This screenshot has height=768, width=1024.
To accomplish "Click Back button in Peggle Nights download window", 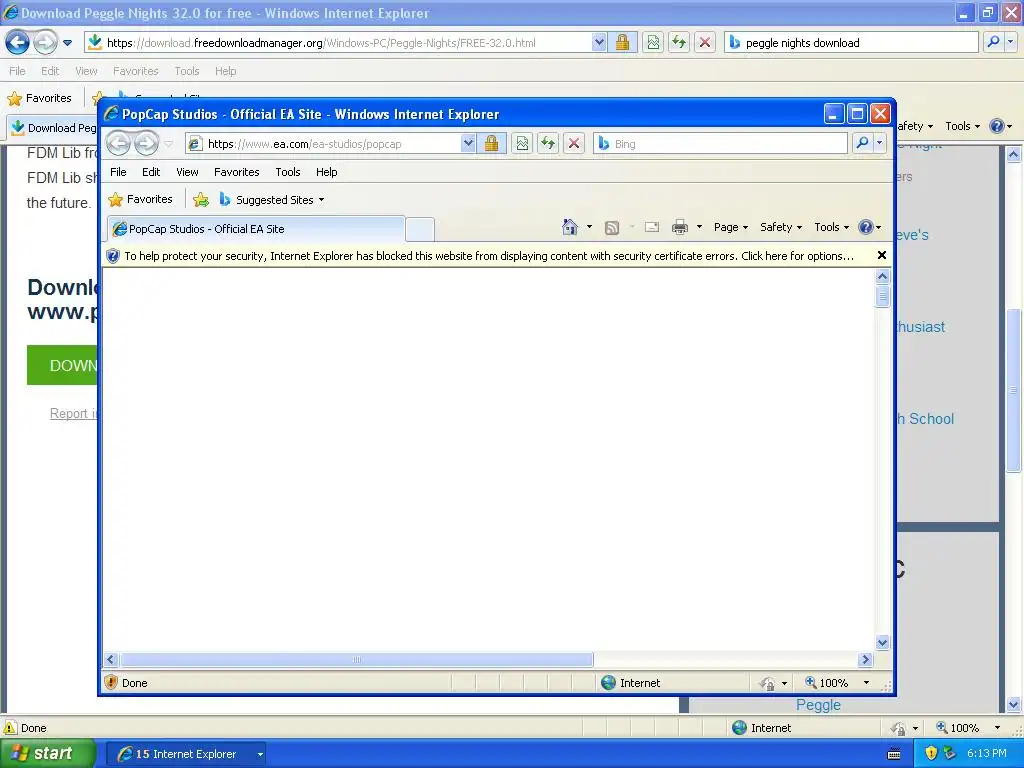I will (18, 42).
